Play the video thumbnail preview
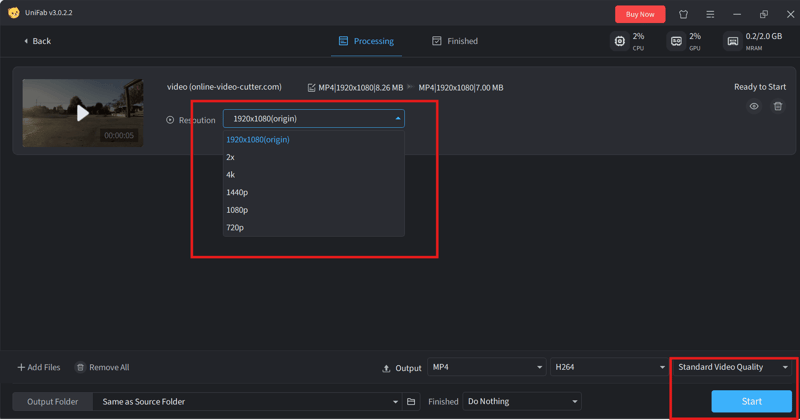Screen dimensions: 800x420 tap(83, 113)
